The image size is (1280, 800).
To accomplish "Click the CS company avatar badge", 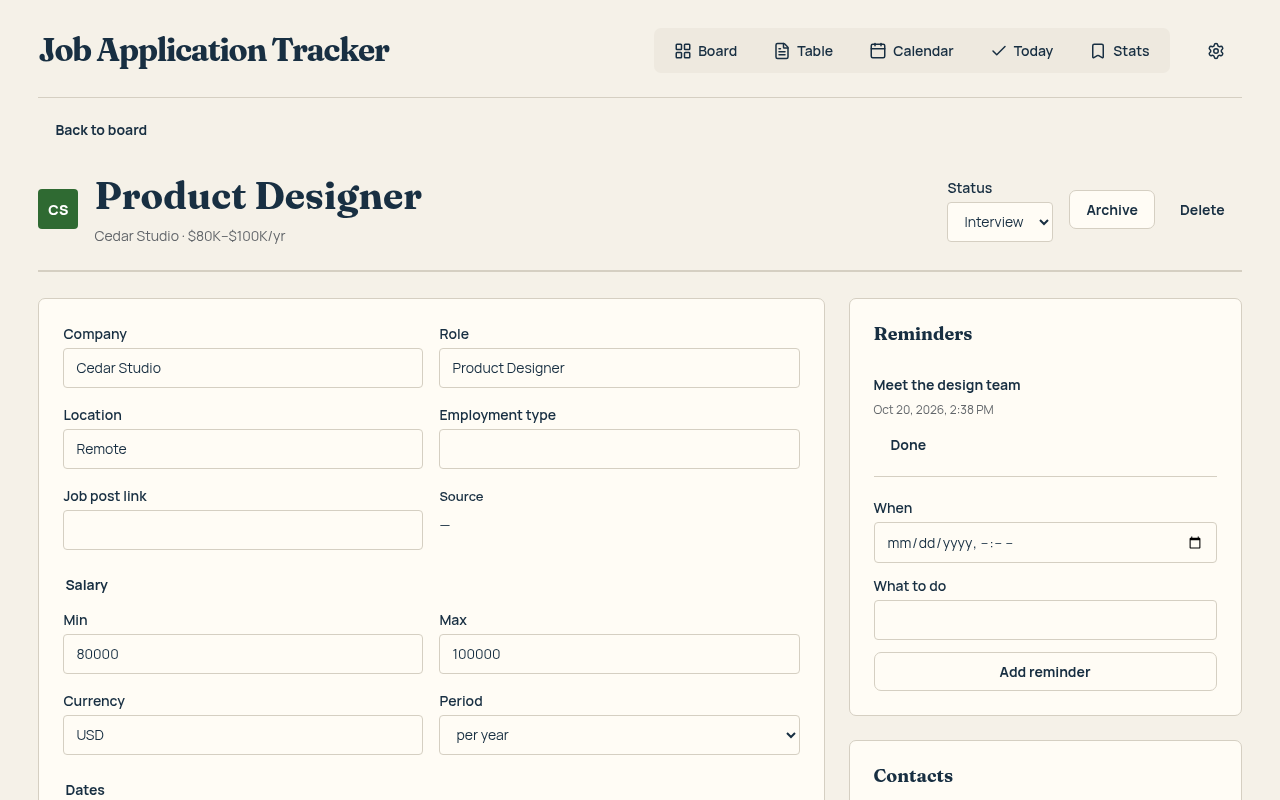I will (58, 209).
